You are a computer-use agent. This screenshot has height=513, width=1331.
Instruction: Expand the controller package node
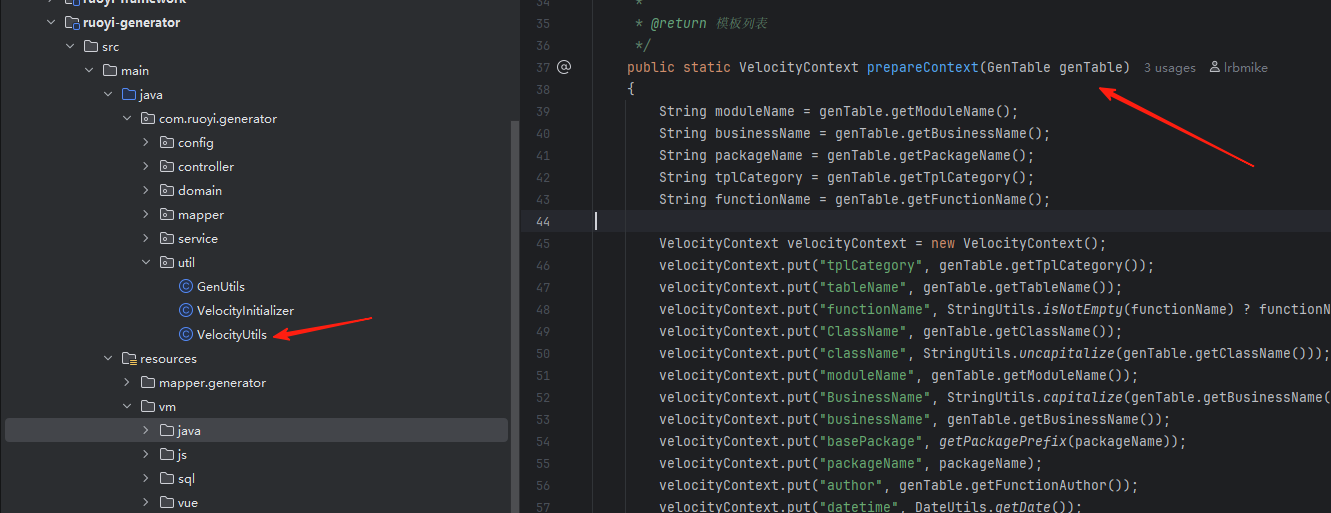[x=146, y=167]
